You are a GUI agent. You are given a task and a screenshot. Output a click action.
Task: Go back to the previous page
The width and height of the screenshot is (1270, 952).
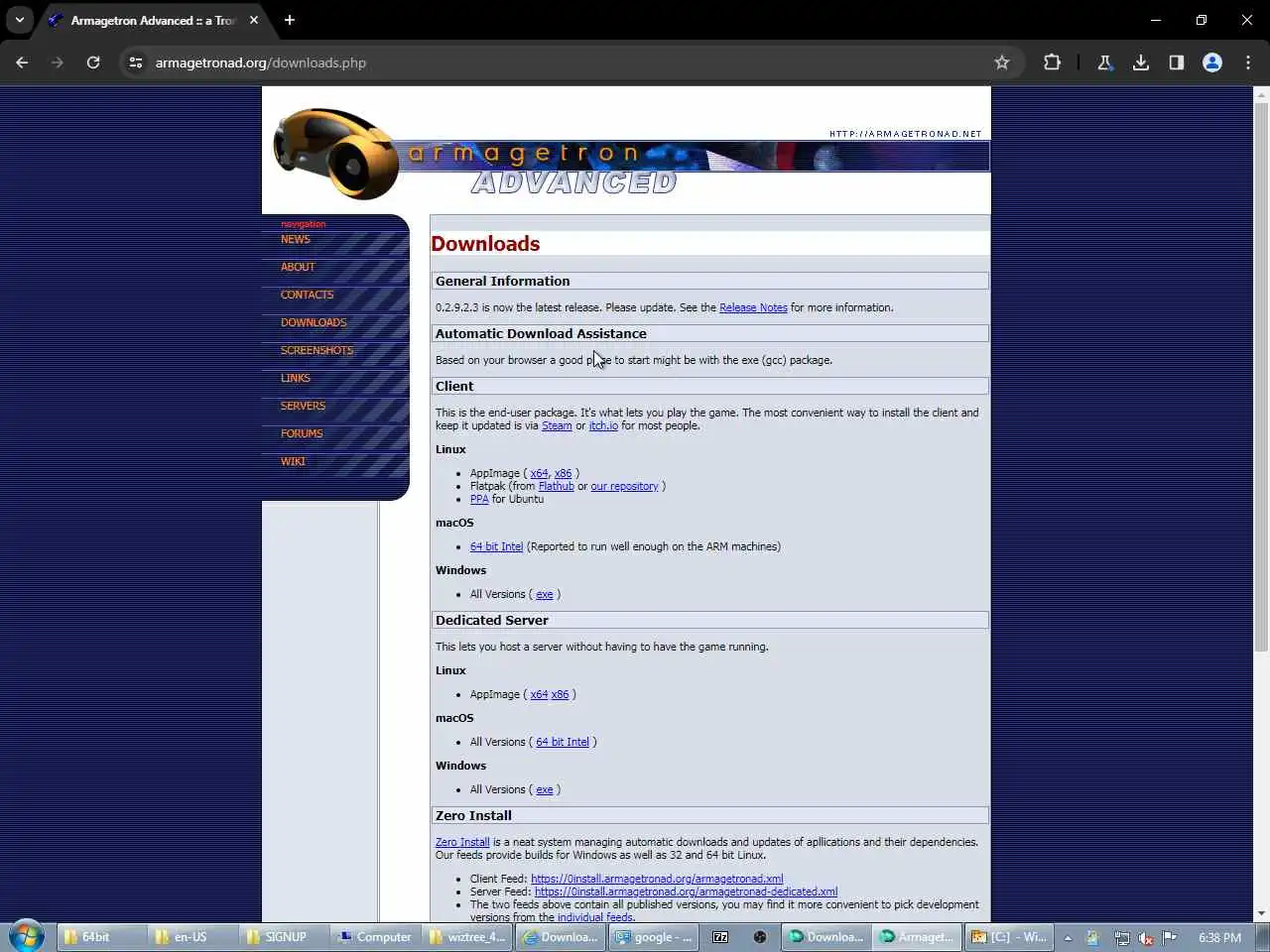(22, 62)
